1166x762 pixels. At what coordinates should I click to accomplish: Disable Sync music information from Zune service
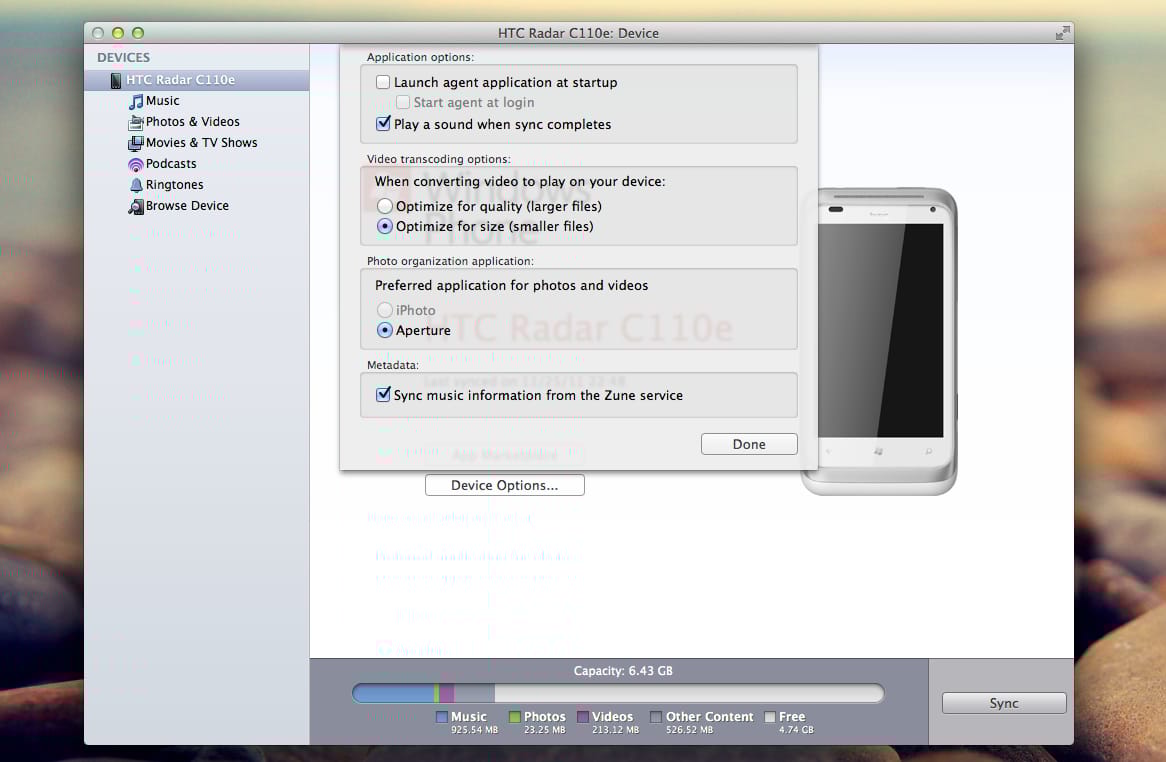tap(383, 394)
